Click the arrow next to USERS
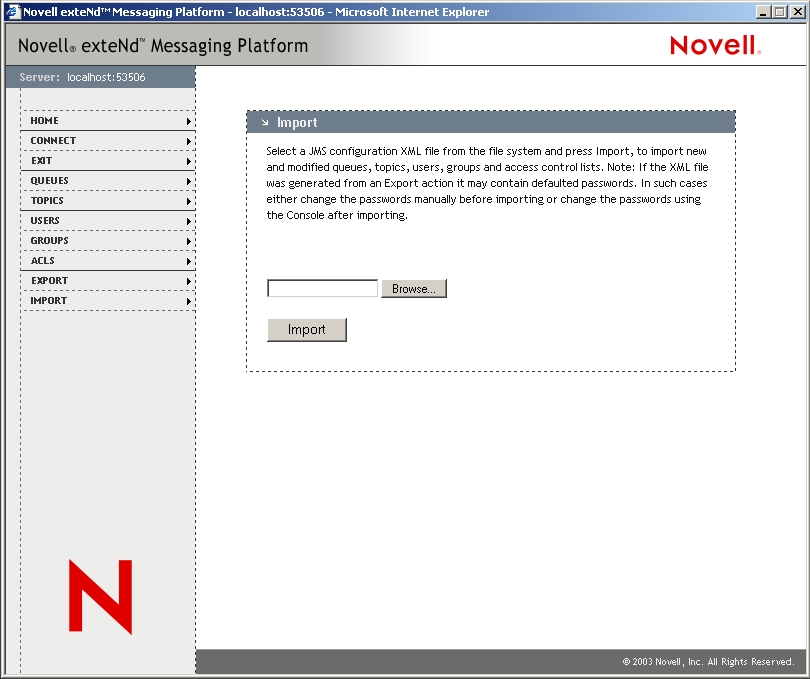810x679 pixels. (189, 221)
